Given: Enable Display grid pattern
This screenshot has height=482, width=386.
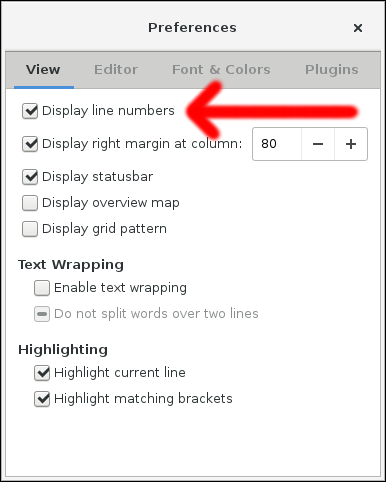Looking at the screenshot, I should pyautogui.click(x=30, y=229).
